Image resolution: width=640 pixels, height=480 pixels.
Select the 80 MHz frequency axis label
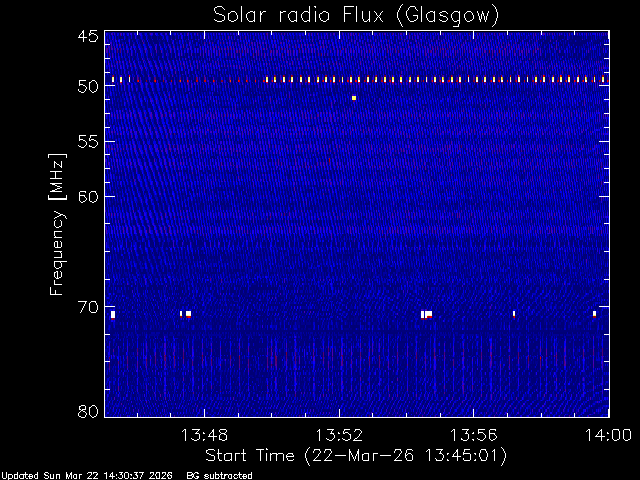(88, 411)
